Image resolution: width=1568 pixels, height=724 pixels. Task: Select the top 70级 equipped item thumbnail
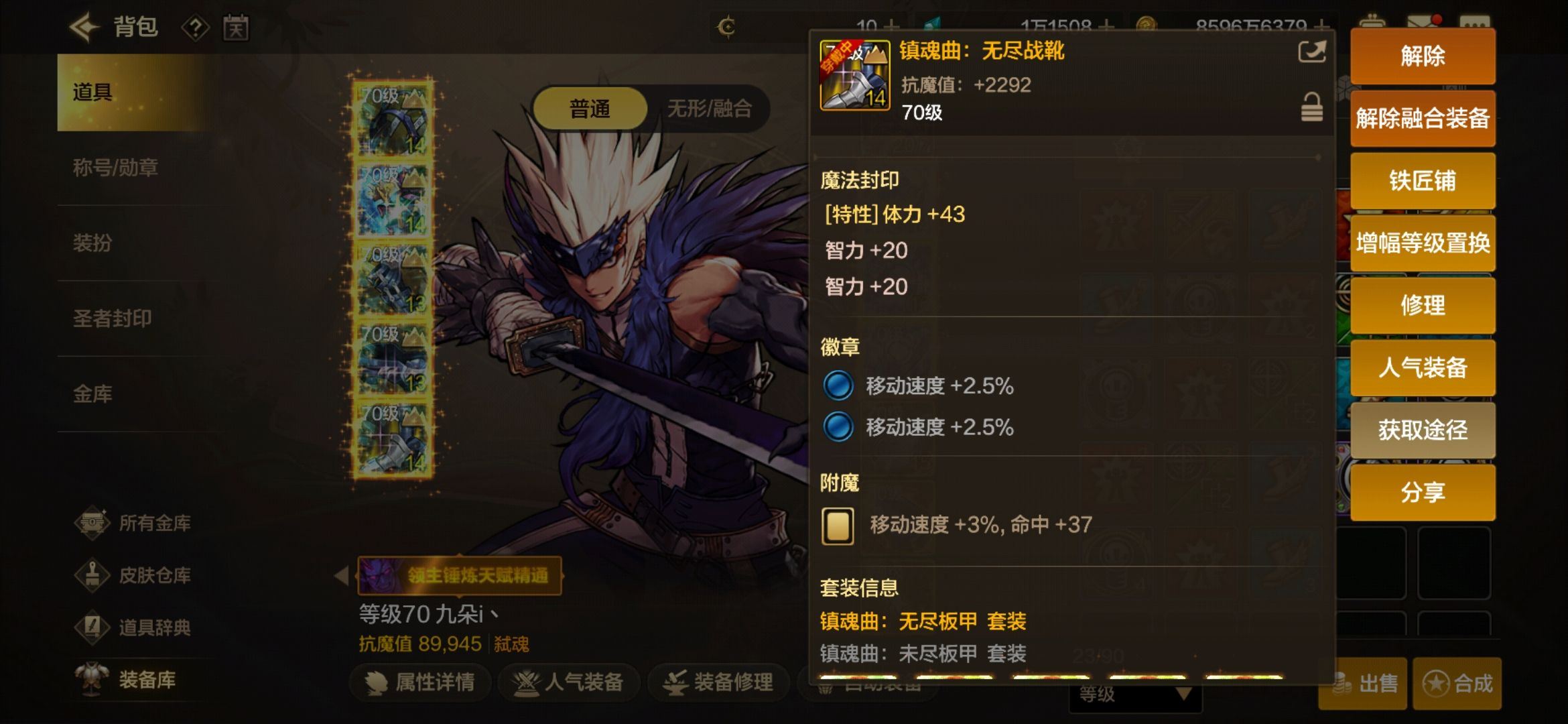click(393, 119)
